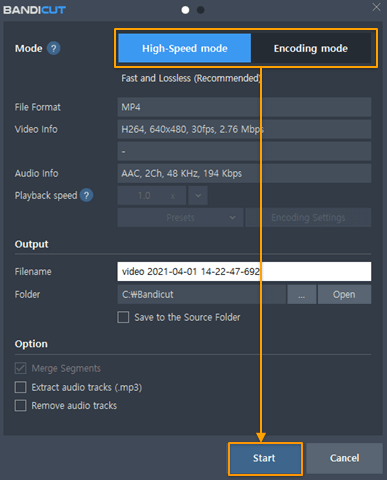Check Remove audio tracks option
This screenshot has width=387, height=480.
click(20, 405)
